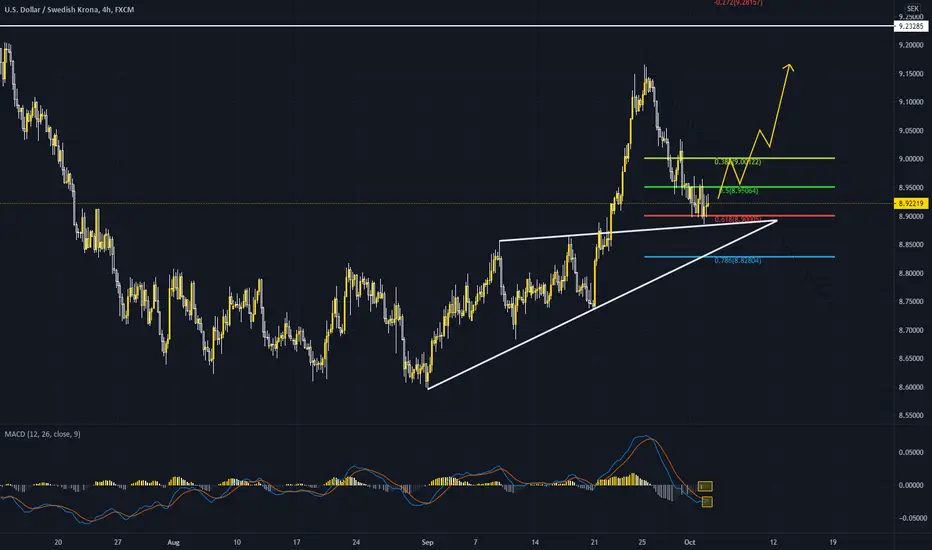Click the 0.618(8.90005) Fibonacci level label
Image resolution: width=932 pixels, height=550 pixels.
coord(738,219)
